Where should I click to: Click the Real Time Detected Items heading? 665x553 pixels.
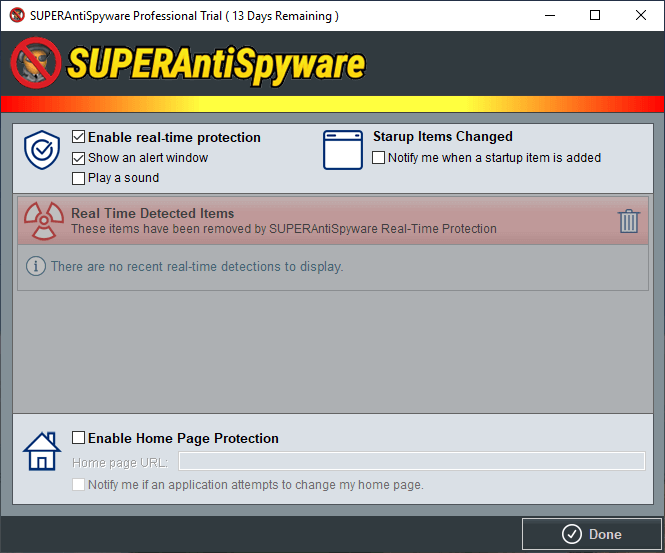coord(153,213)
